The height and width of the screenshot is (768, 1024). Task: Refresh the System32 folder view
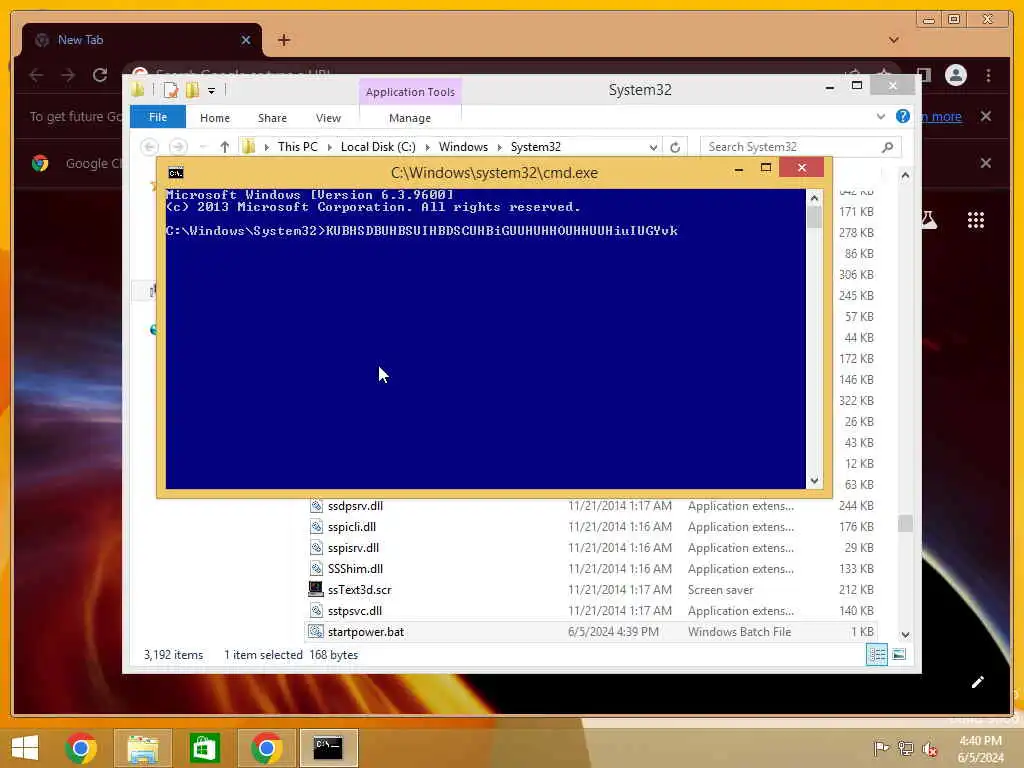click(675, 147)
